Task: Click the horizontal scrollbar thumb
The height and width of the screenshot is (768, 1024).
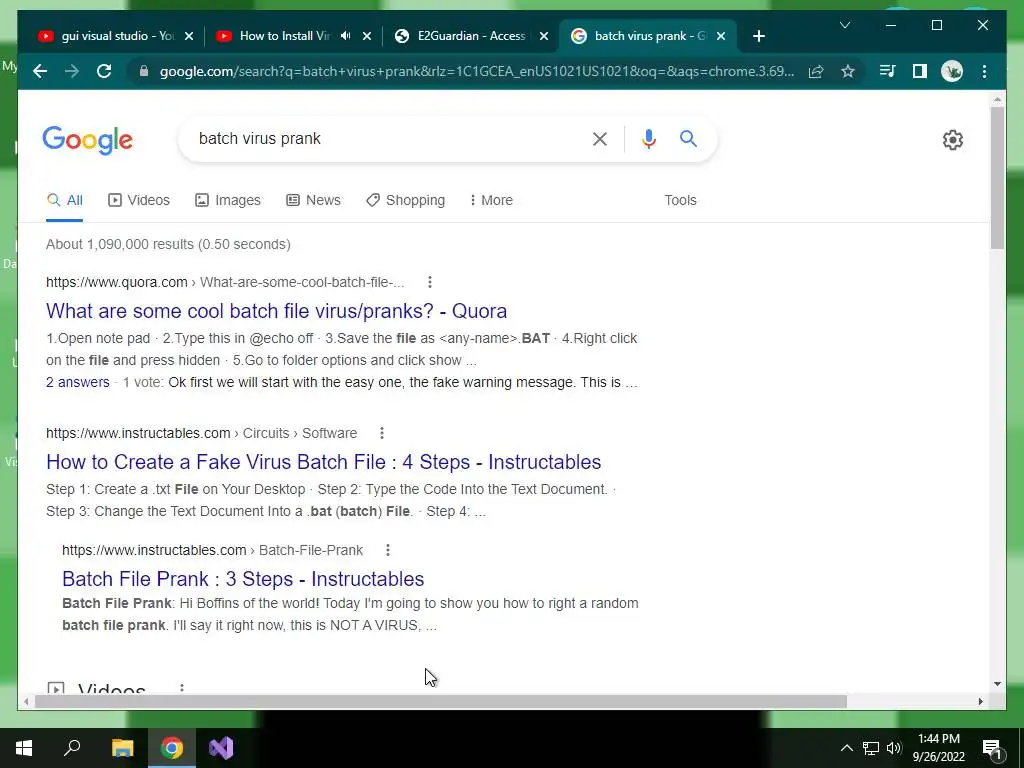Action: pos(441,701)
